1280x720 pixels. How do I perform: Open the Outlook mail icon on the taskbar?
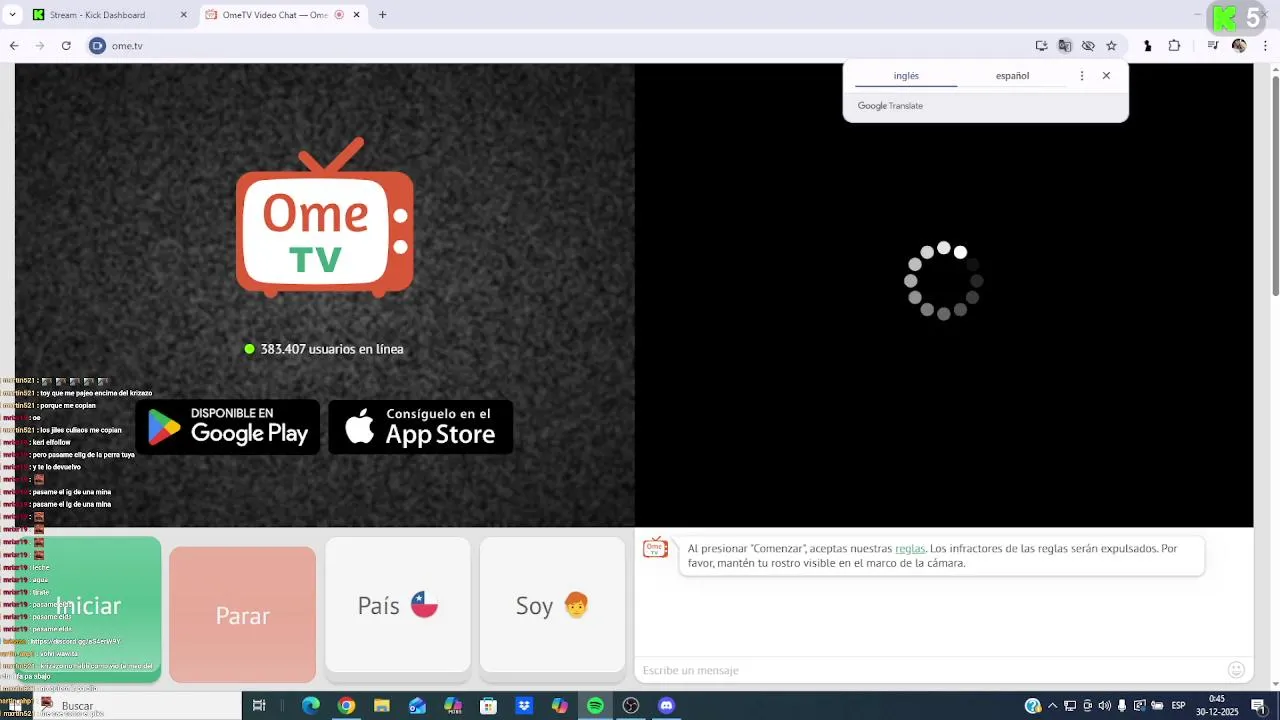417,706
